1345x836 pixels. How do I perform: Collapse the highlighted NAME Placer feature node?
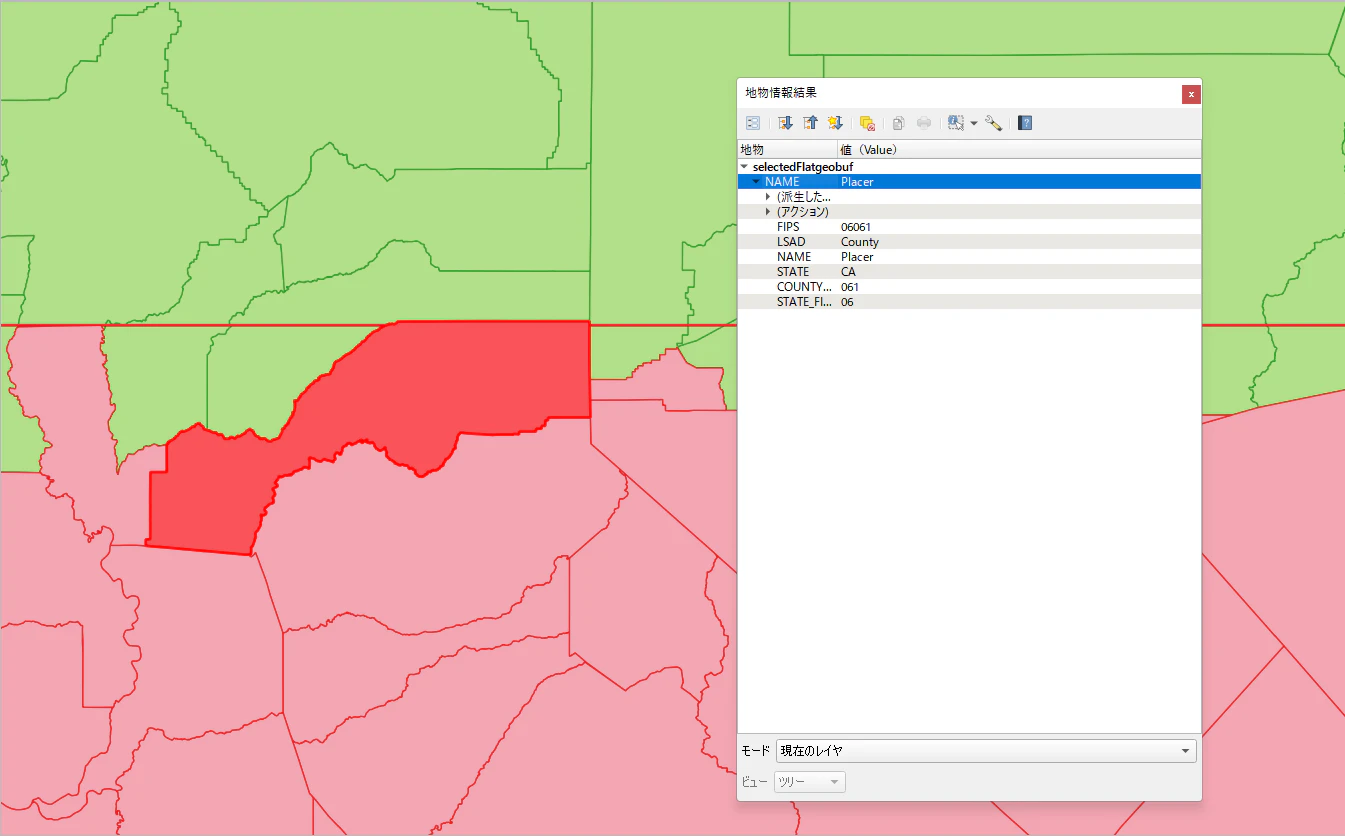point(756,182)
